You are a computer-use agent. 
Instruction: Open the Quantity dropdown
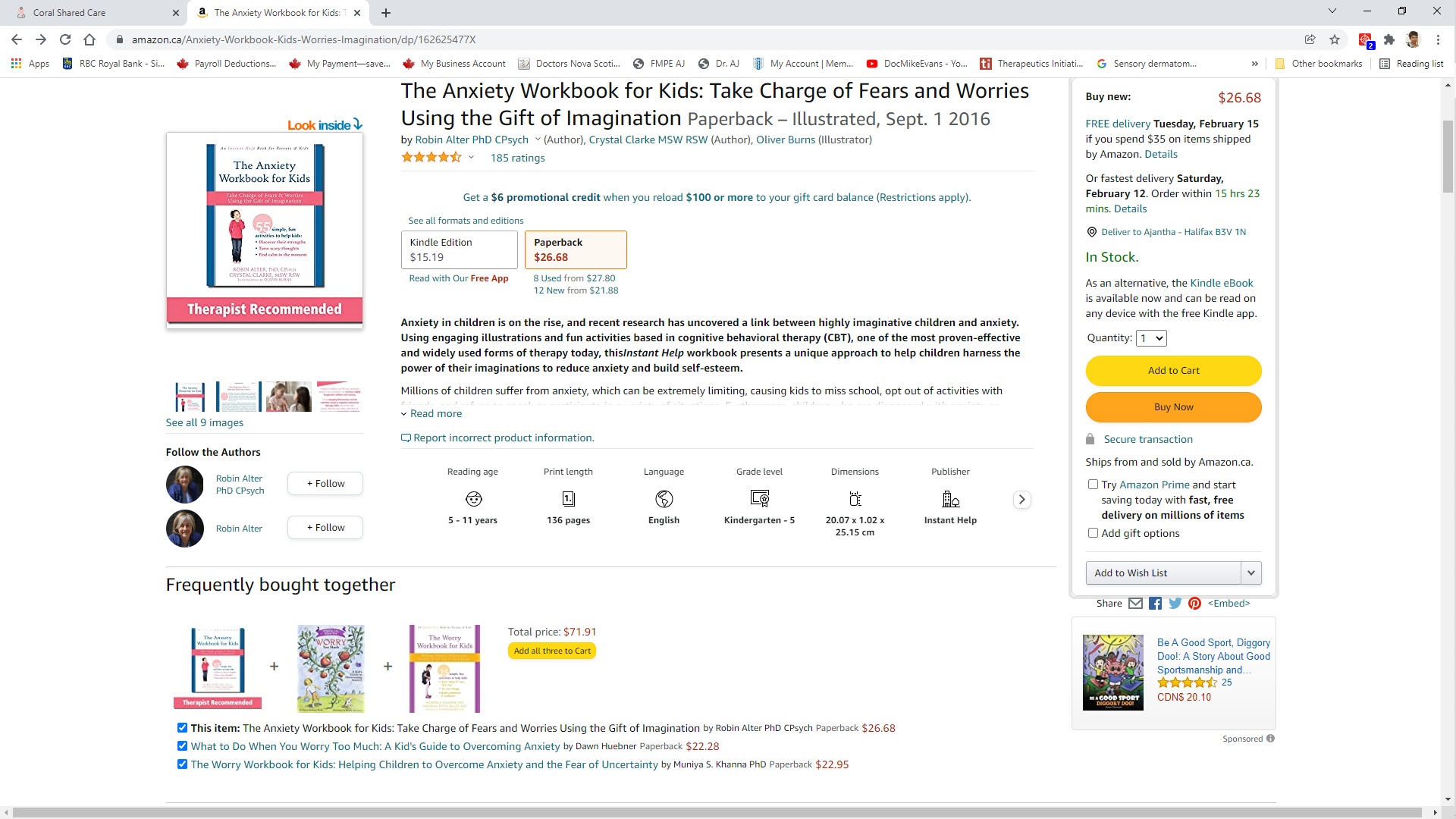pos(1150,338)
